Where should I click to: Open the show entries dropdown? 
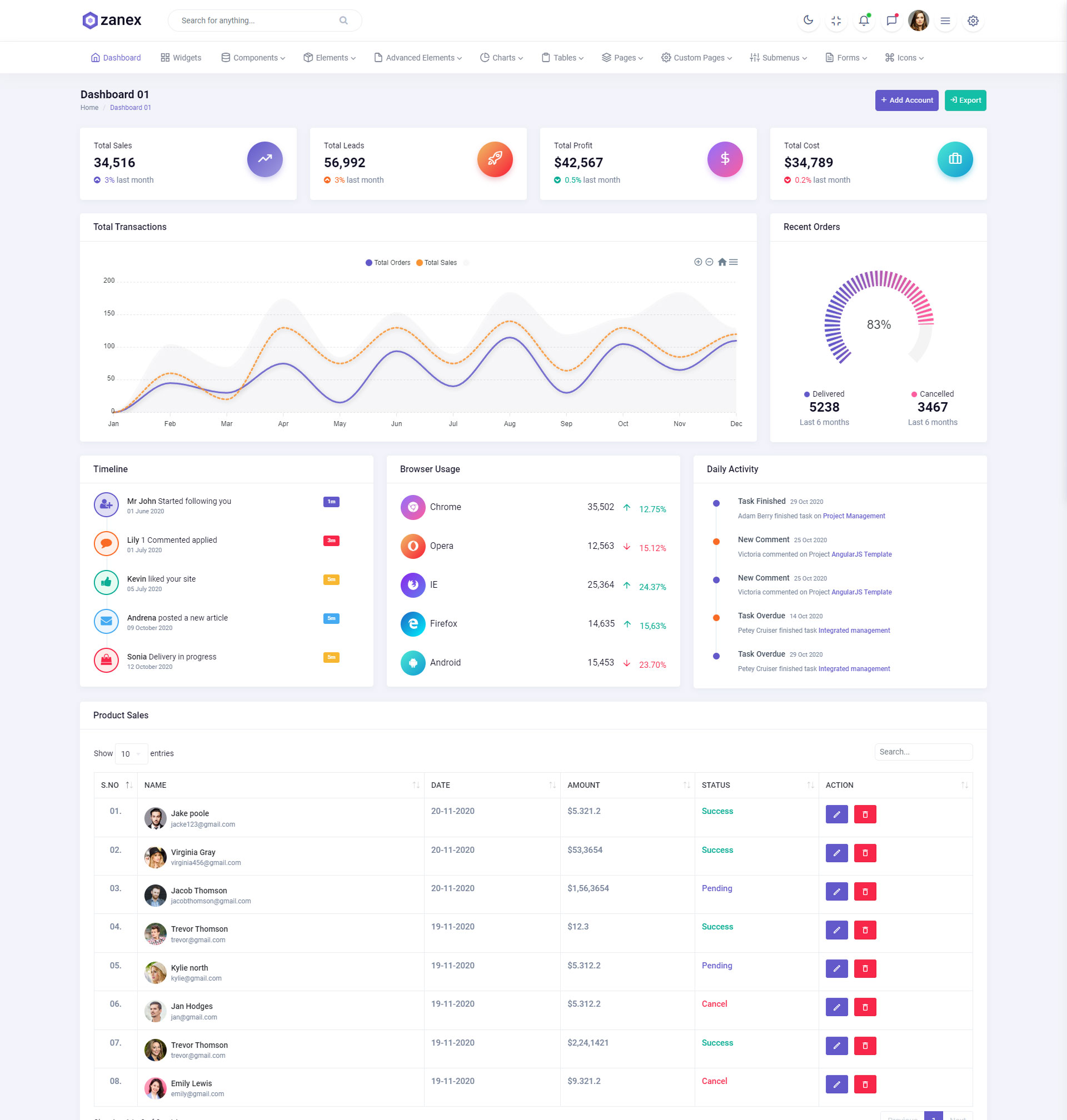click(131, 753)
